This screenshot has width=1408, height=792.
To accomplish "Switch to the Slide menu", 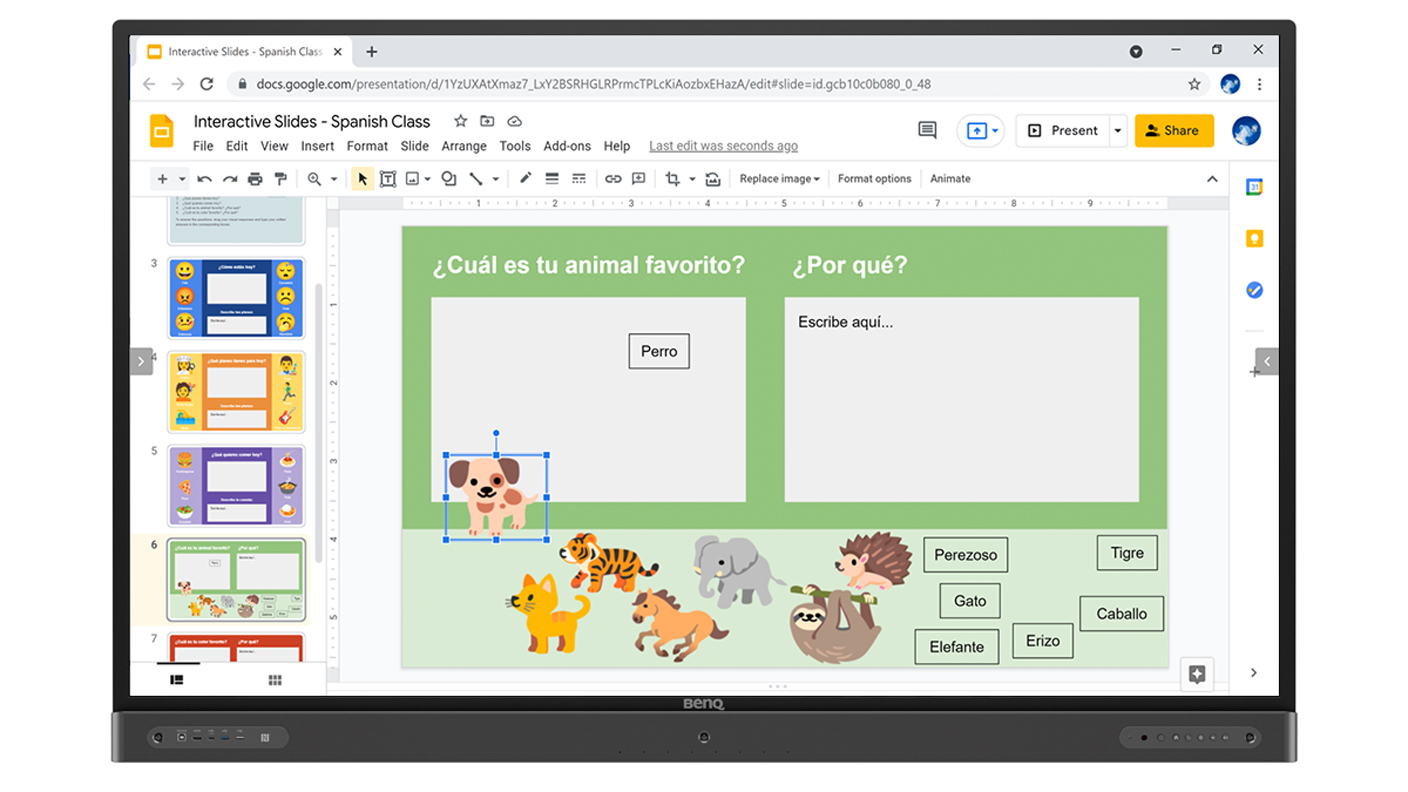I will pos(414,145).
